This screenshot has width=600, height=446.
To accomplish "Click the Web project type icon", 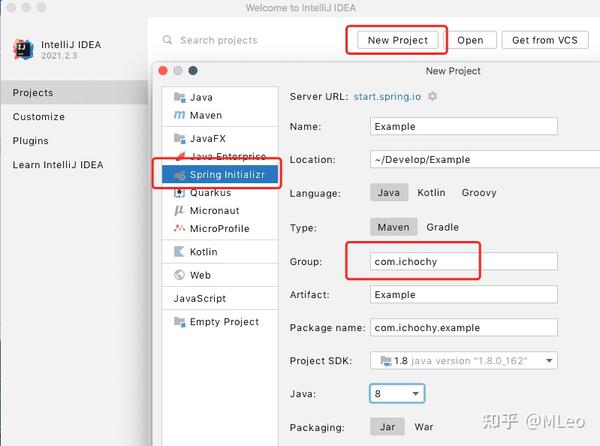I will click(x=180, y=275).
